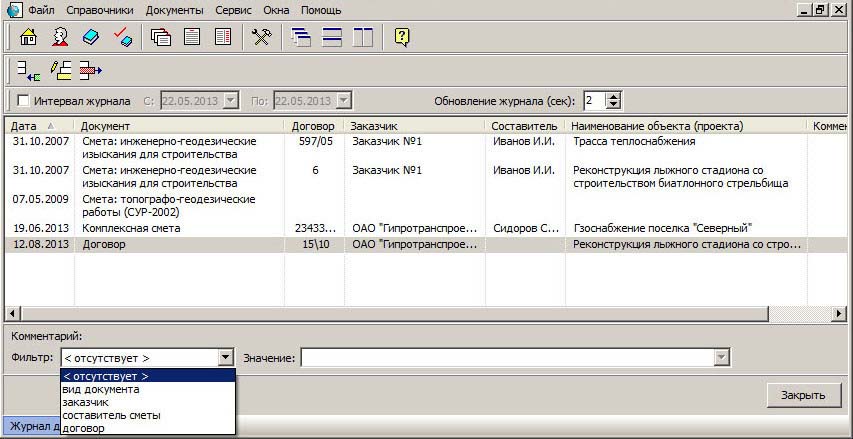The image size is (853, 439).
Task: Click the blue book reference icon
Action: (91, 37)
